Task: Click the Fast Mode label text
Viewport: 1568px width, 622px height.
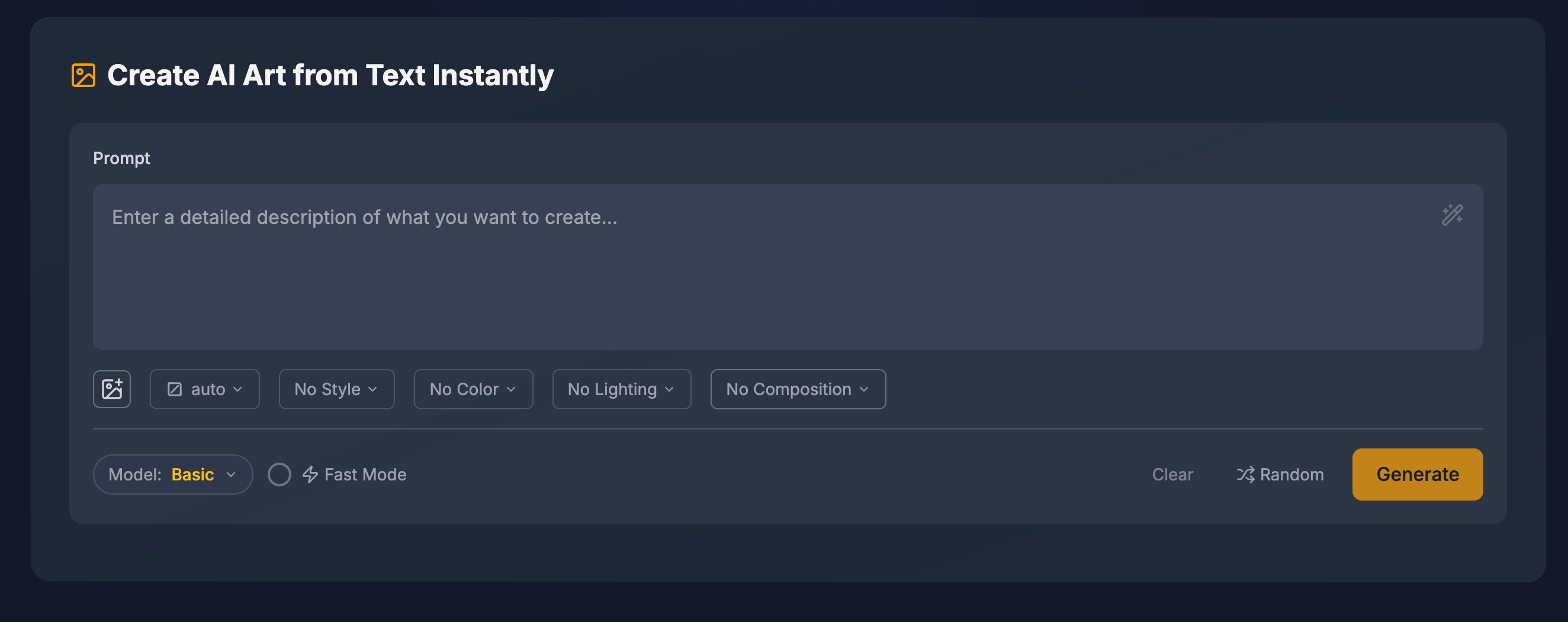Action: [365, 474]
